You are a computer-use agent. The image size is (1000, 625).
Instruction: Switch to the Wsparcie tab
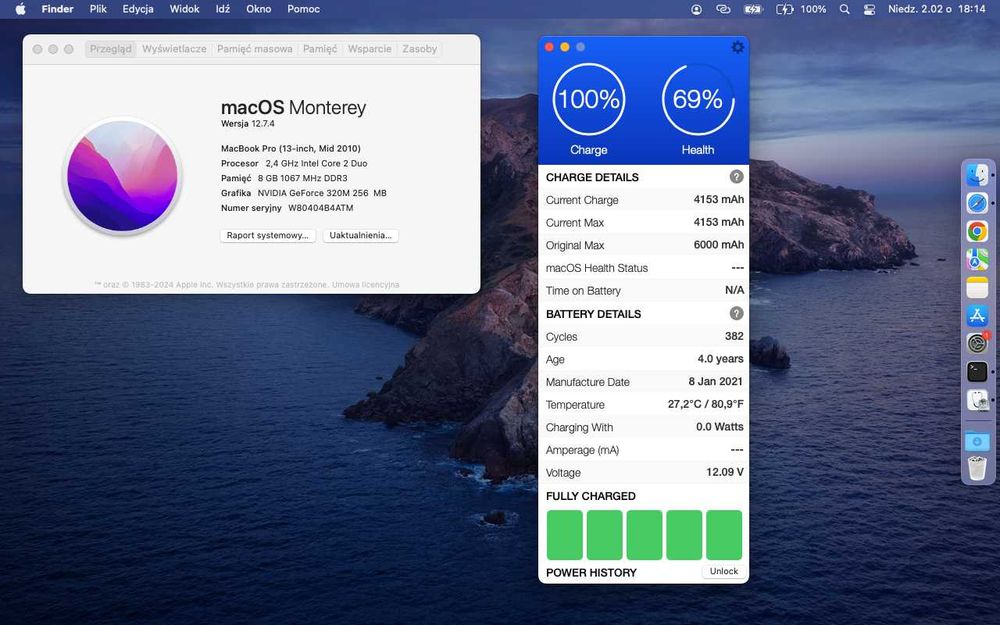(369, 48)
